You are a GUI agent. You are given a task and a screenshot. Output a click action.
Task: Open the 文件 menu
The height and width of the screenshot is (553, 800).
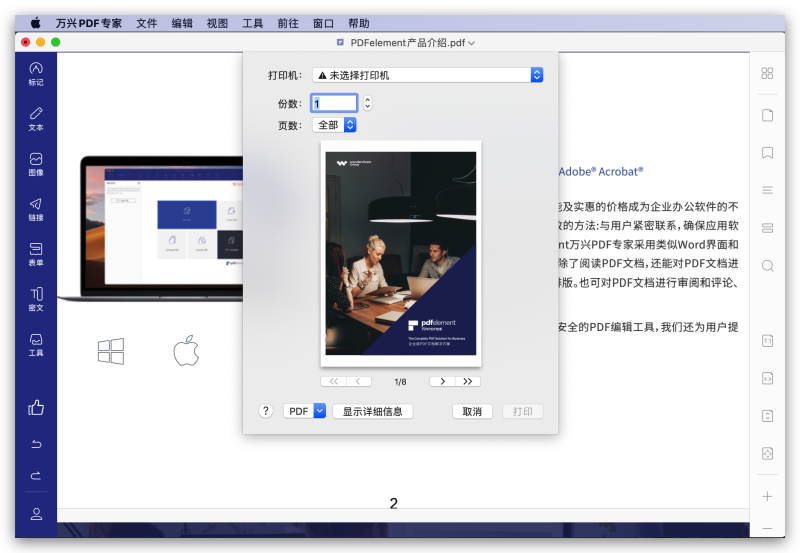pos(147,22)
